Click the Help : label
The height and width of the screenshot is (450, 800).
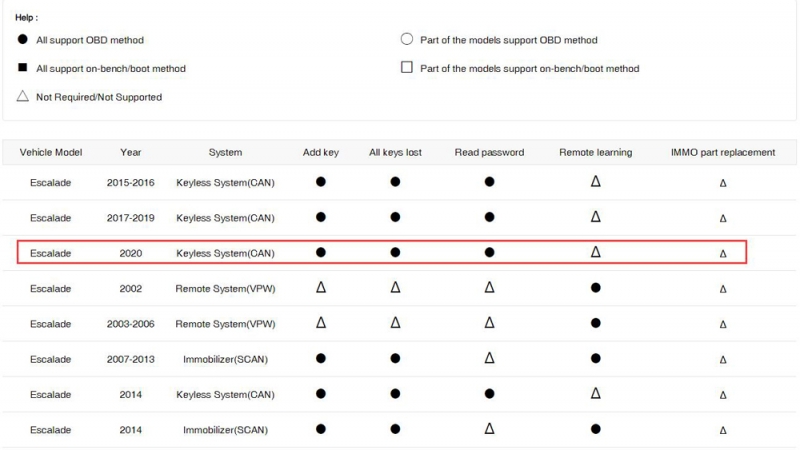[27, 17]
